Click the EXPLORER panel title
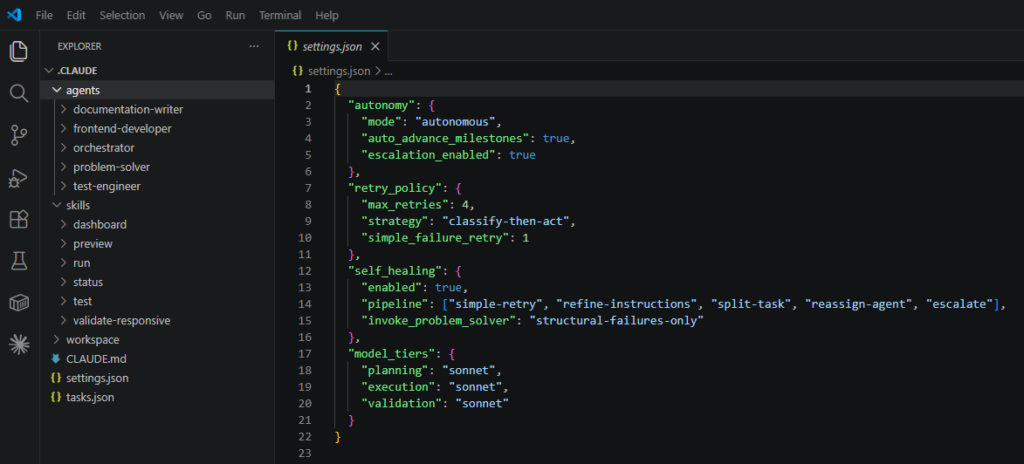The height and width of the screenshot is (464, 1024). pyautogui.click(x=79, y=46)
